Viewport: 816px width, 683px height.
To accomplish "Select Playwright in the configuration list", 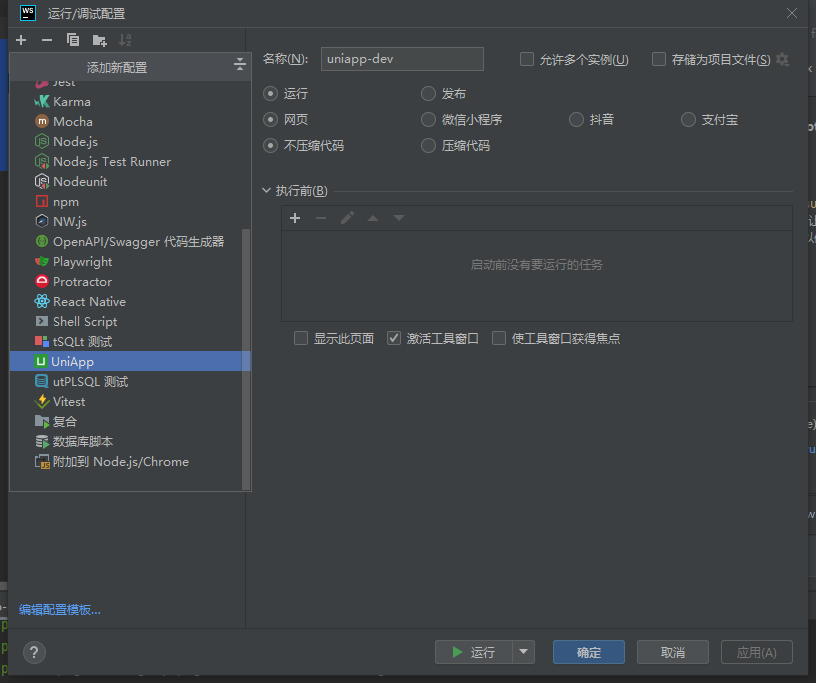I will click(82, 262).
